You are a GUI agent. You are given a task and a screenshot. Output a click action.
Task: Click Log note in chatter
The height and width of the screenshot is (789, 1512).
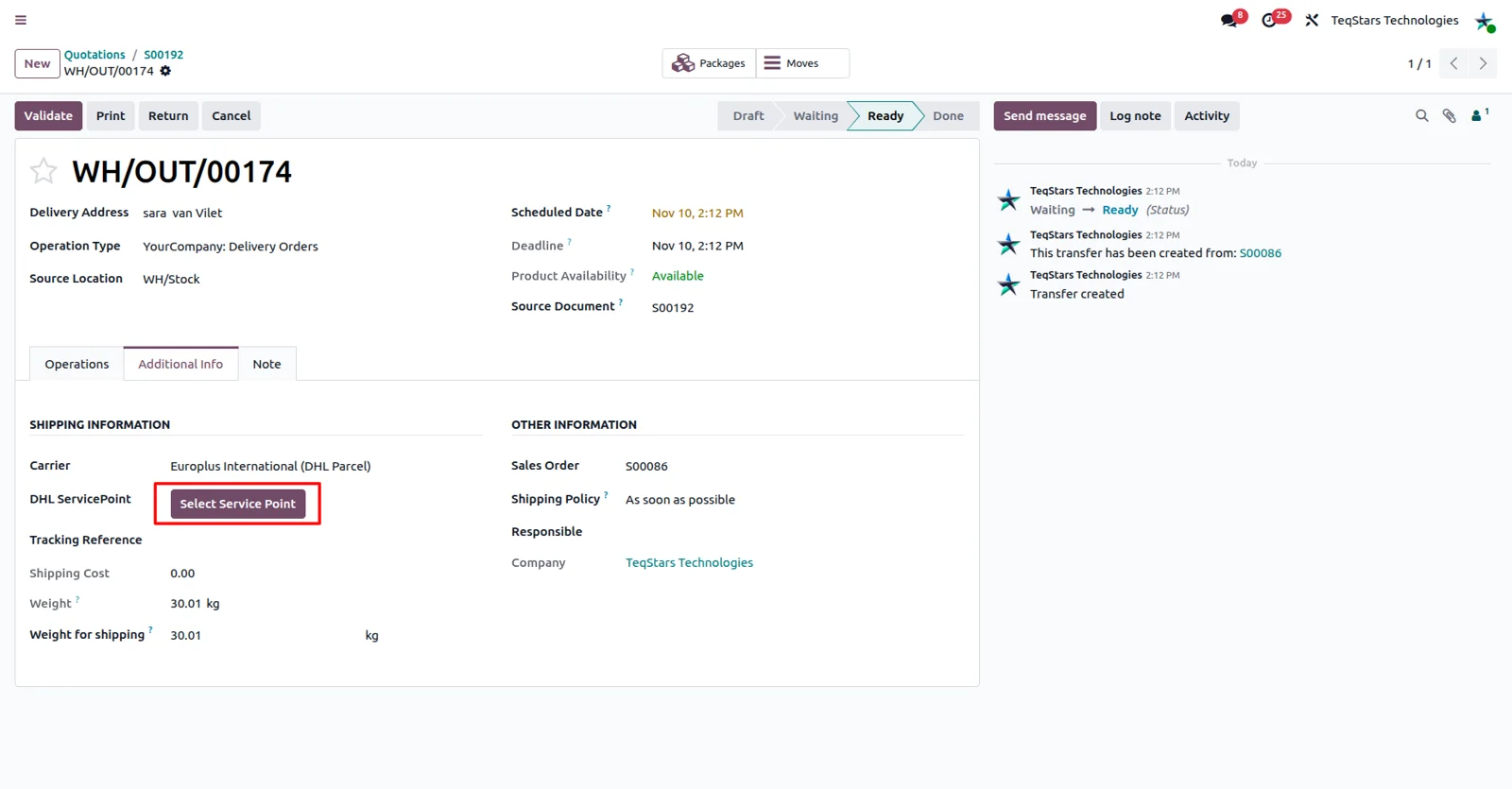pos(1135,115)
